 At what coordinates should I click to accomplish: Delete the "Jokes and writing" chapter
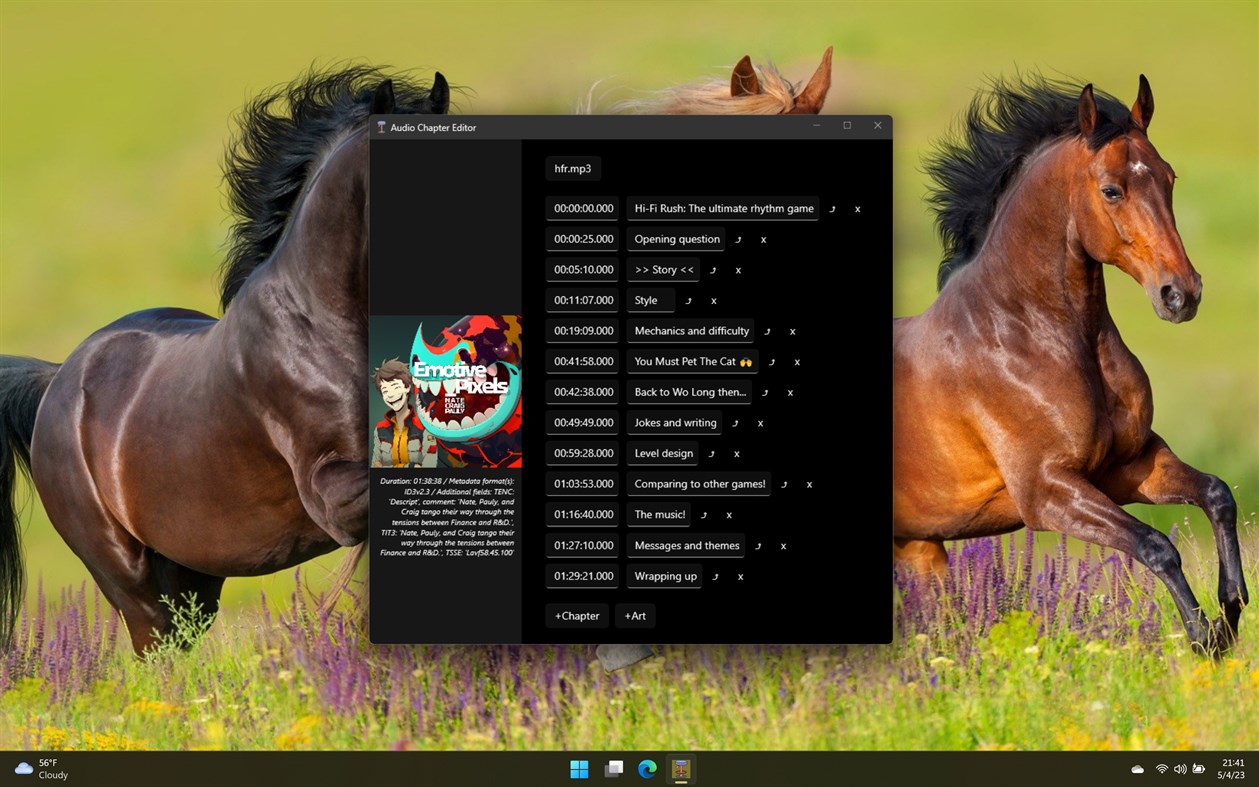coord(760,423)
